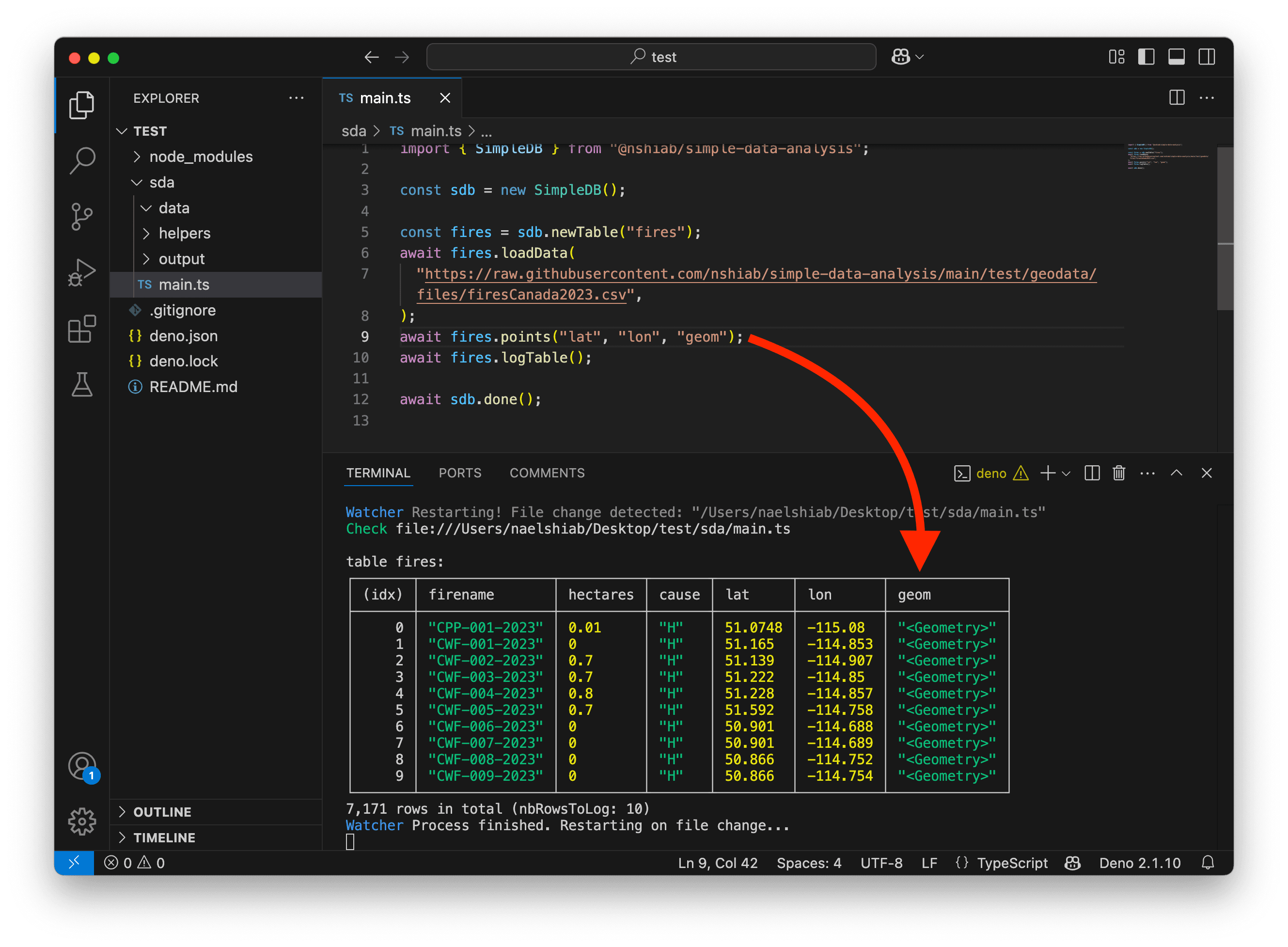Click the sda breadcrumb segment
Screen dimensions: 1288x947
pos(354,131)
